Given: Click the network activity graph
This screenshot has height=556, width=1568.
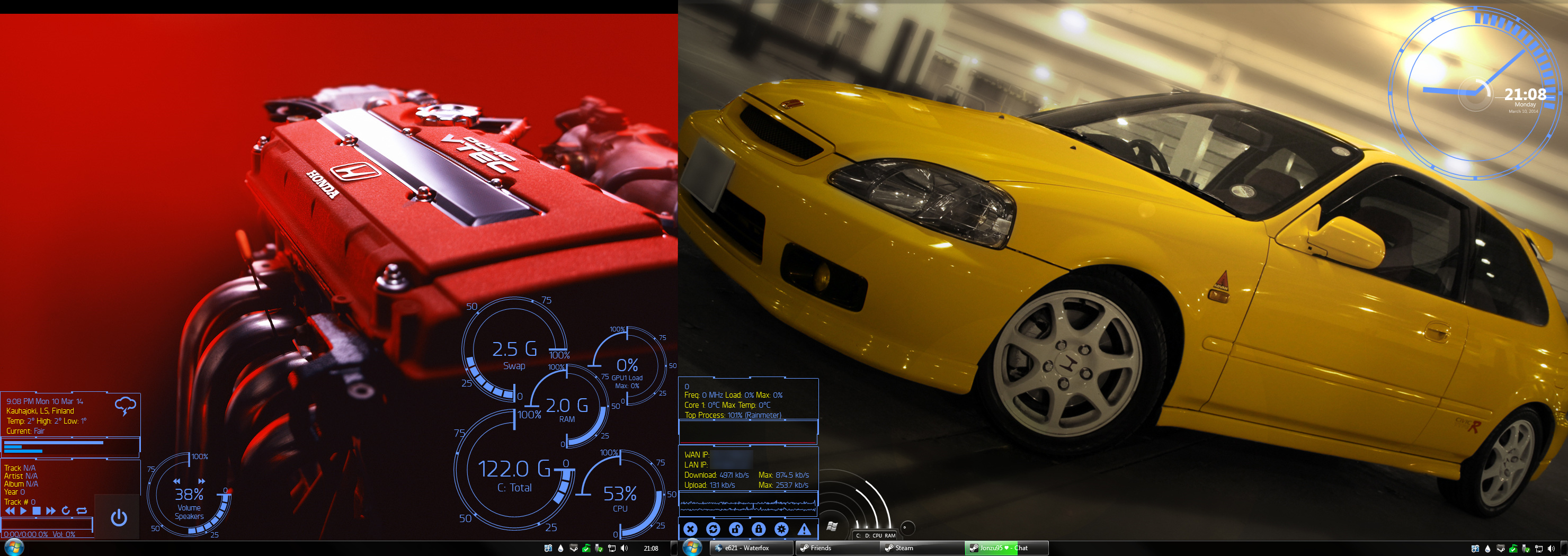Looking at the screenshot, I should (x=748, y=504).
